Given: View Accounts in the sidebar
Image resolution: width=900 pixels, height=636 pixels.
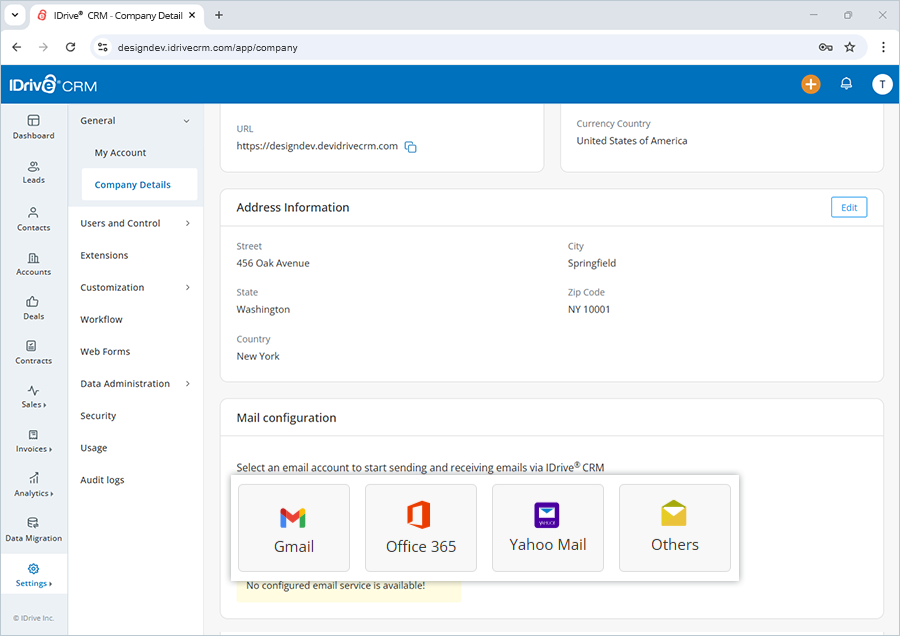Looking at the screenshot, I should [x=33, y=264].
